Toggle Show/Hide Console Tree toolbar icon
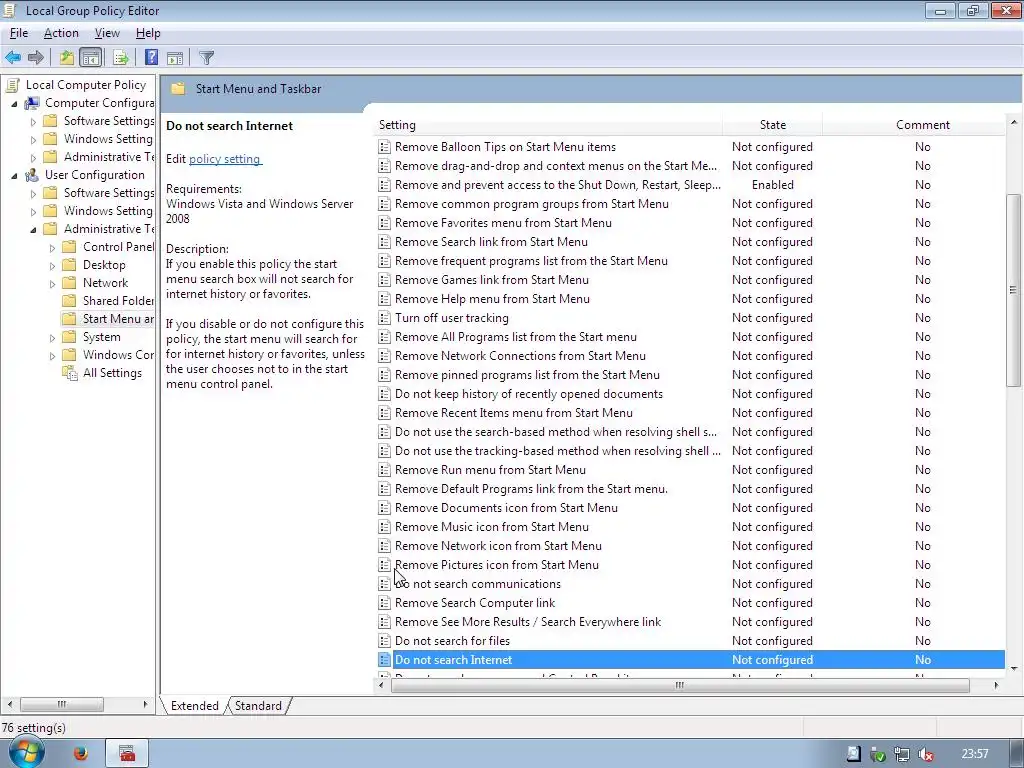Viewport: 1024px width, 768px height. click(x=91, y=57)
